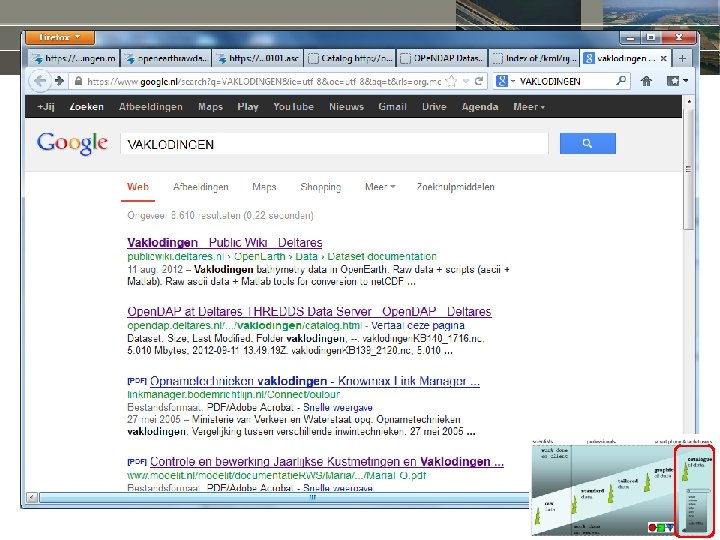Image resolution: width=720 pixels, height=540 pixels.
Task: Click the Google logo
Action: (73, 143)
